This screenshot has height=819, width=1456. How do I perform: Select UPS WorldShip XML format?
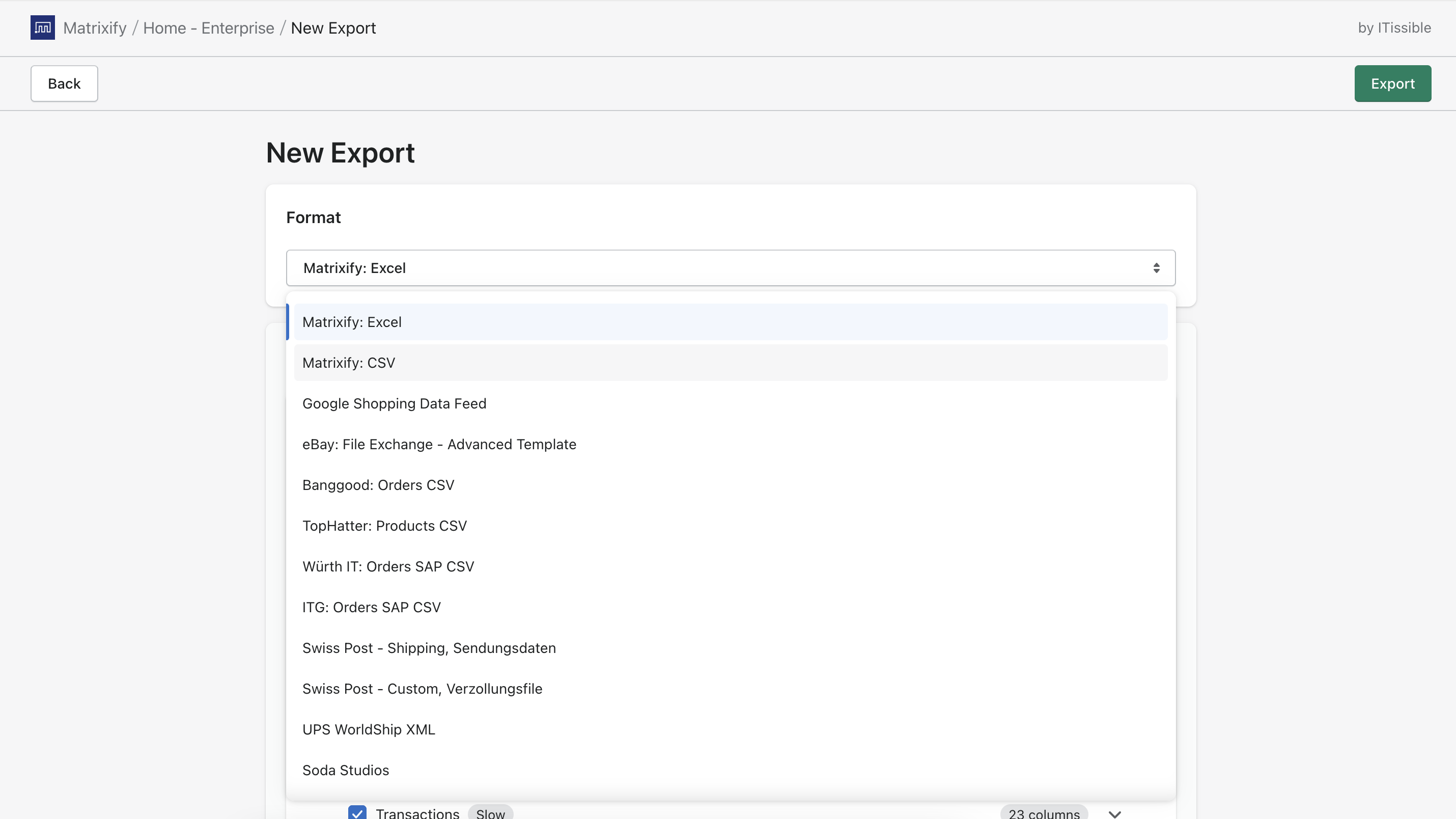tap(731, 729)
